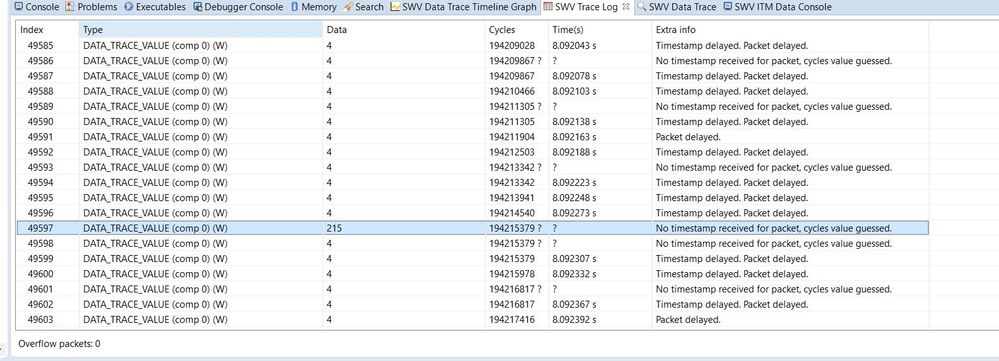Switch to the Memory tab

pos(313,7)
